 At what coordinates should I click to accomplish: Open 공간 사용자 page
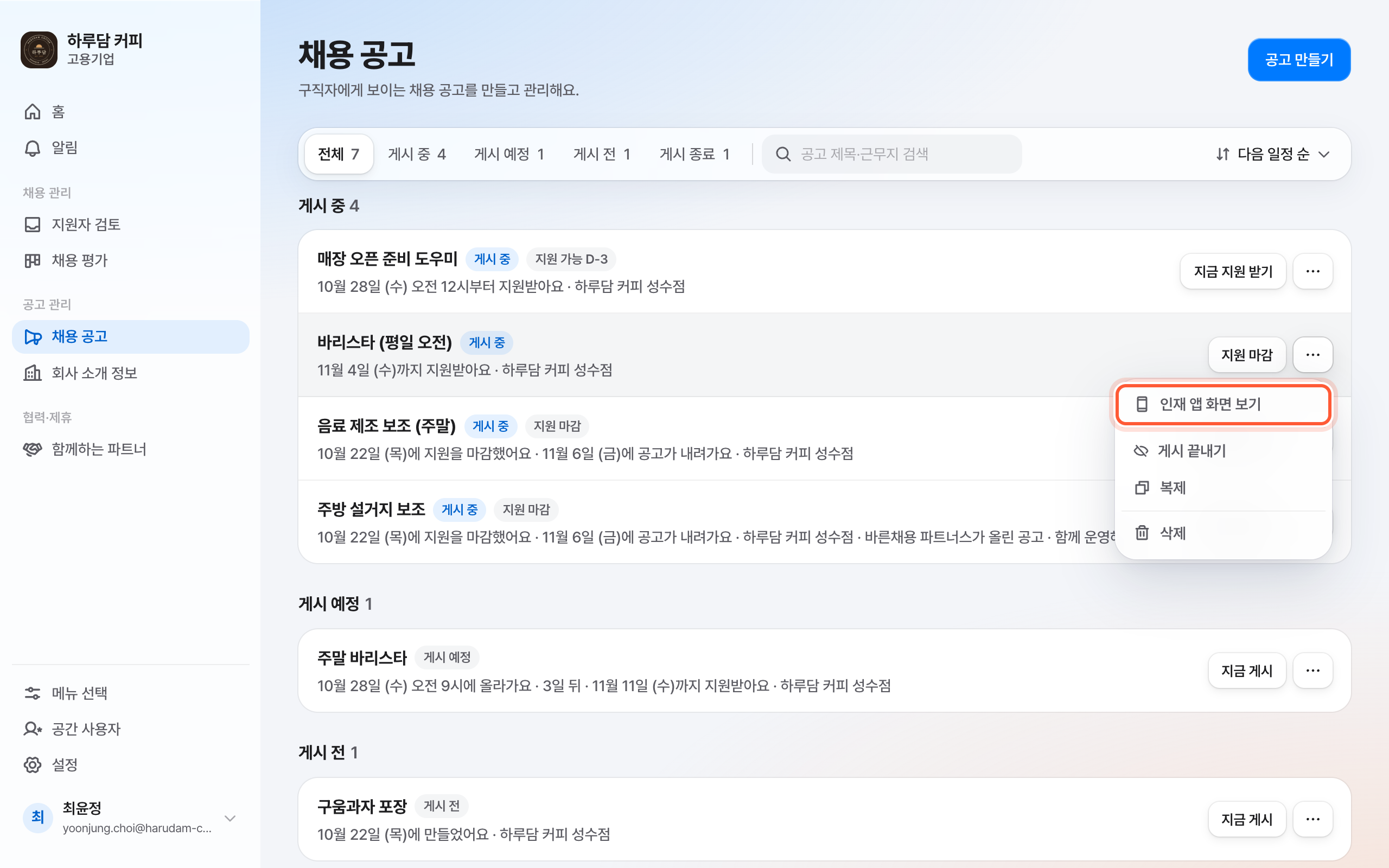(x=130, y=729)
